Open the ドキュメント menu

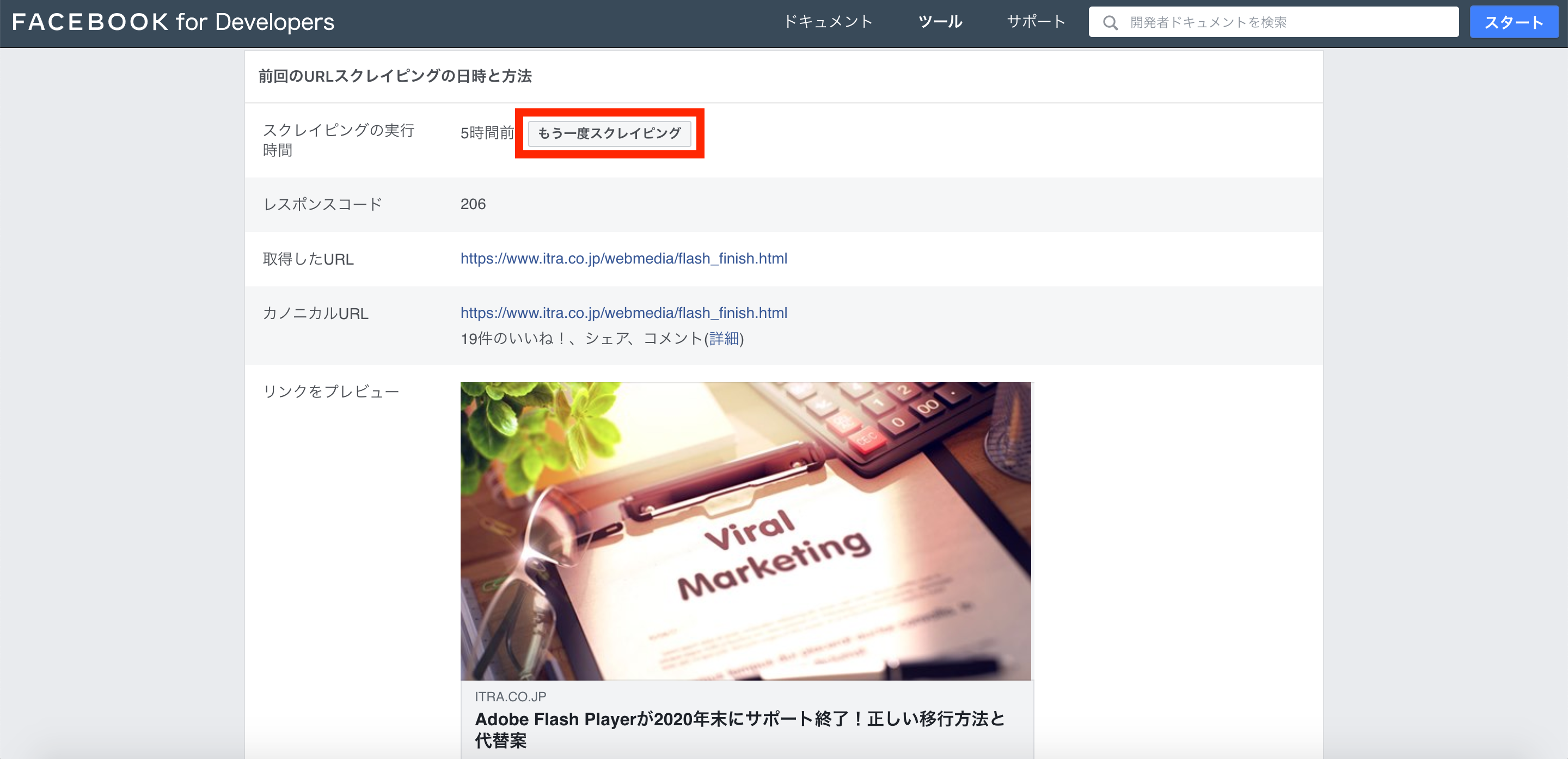tap(828, 22)
